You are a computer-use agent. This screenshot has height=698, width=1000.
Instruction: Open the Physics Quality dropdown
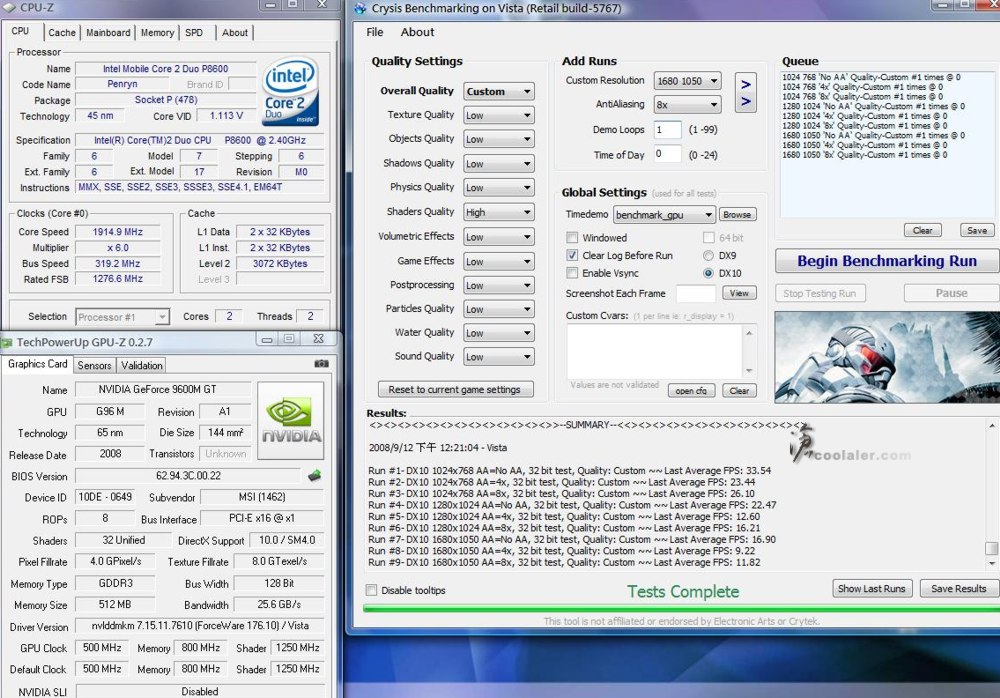pos(499,188)
